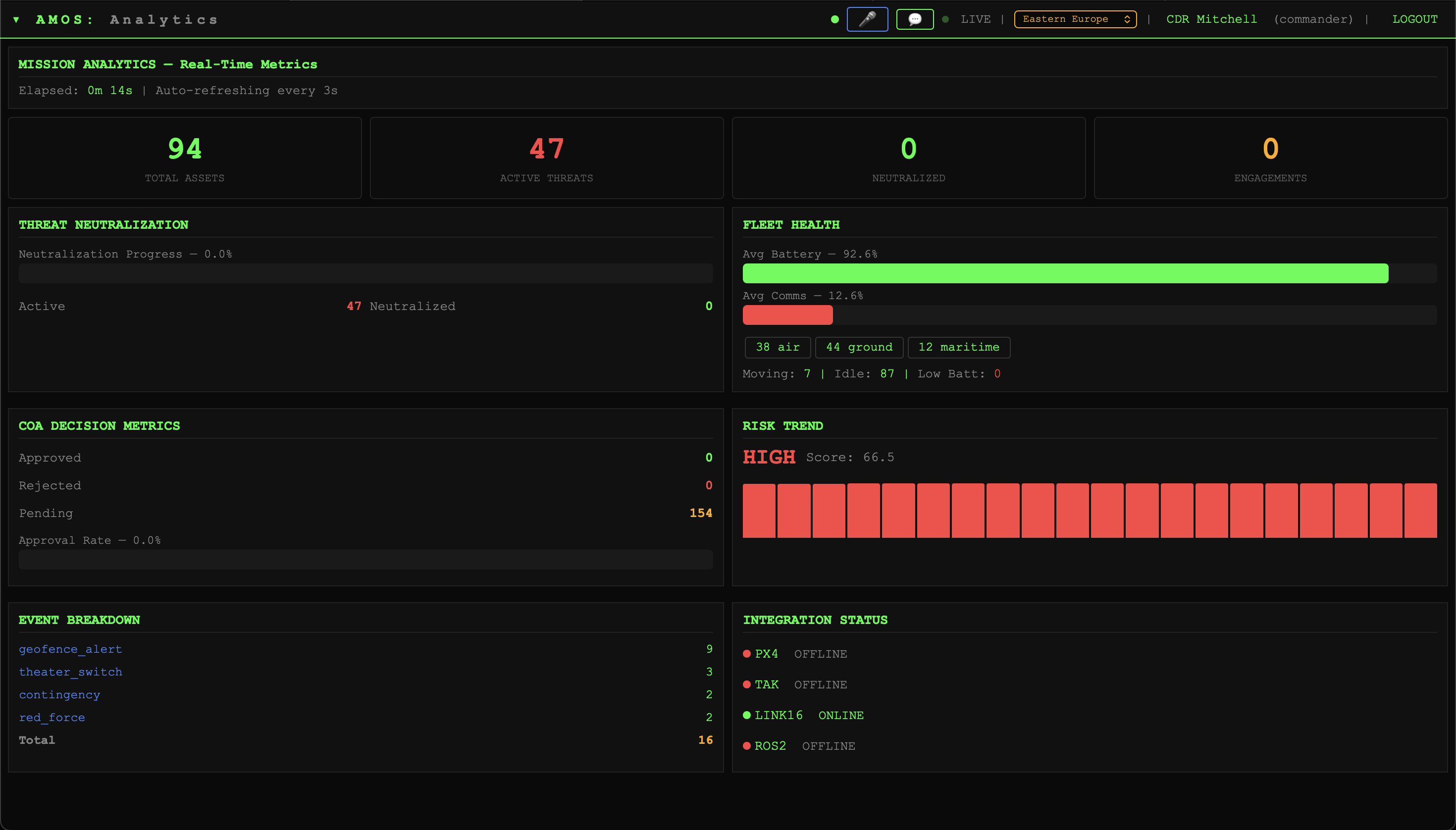
Task: Click the Pending 154 value
Action: coord(701,513)
